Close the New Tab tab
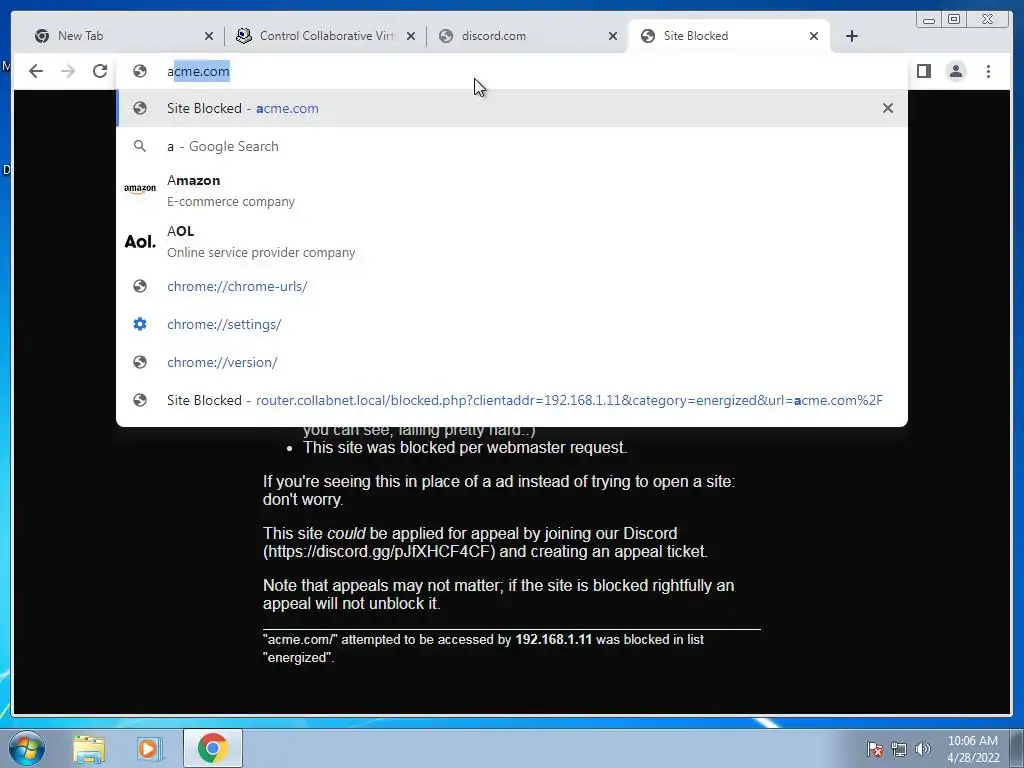The image size is (1024, 768). [x=209, y=36]
